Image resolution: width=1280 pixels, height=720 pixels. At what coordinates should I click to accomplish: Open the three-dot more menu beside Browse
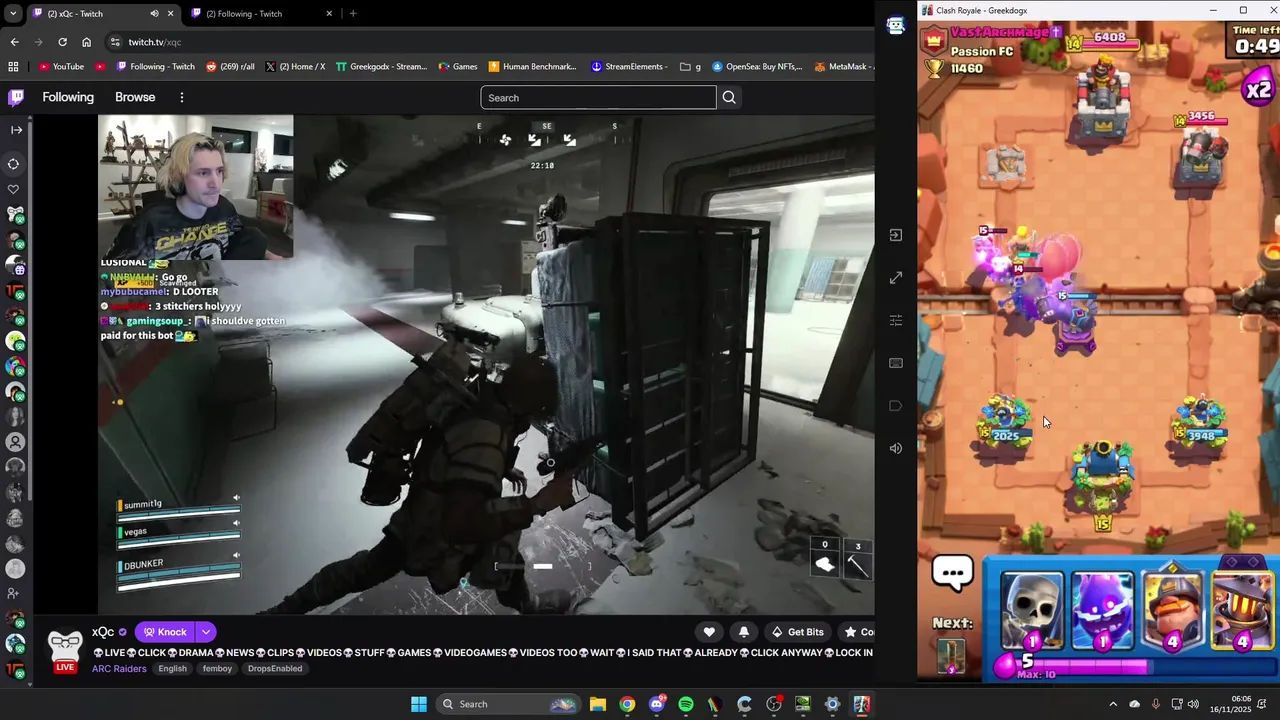pyautogui.click(x=181, y=97)
